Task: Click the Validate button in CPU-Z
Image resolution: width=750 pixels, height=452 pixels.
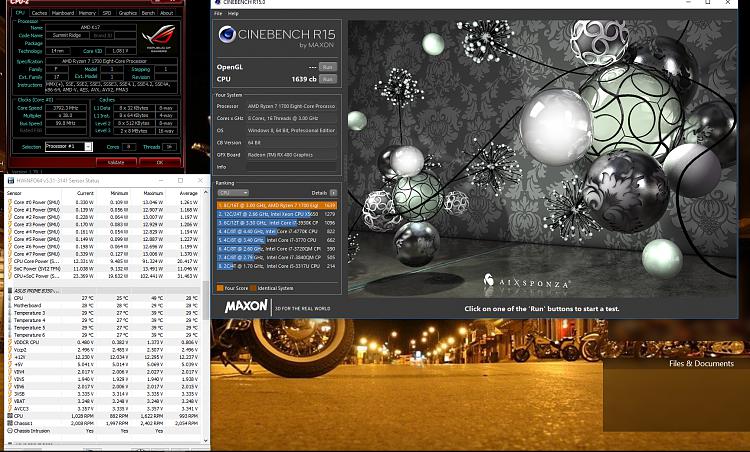Action: 116,163
